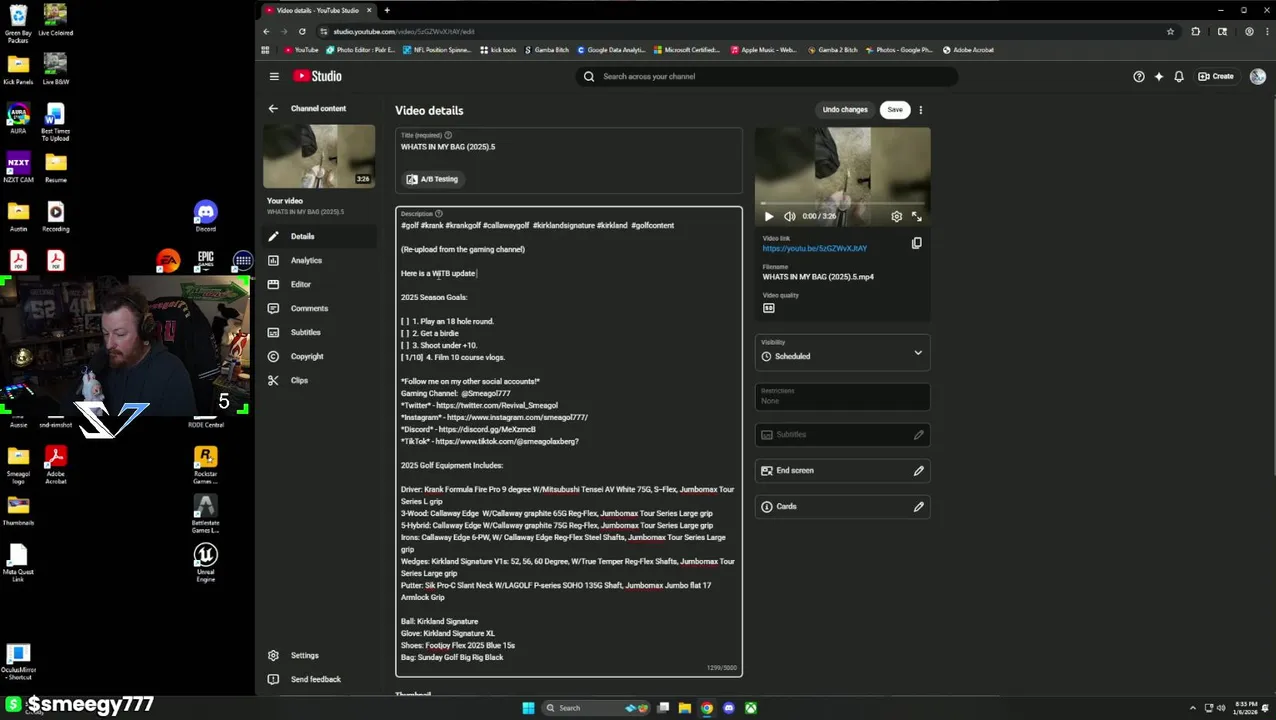1276x720 pixels.
Task: Open the Subtitles sidebar tab
Action: (319, 332)
